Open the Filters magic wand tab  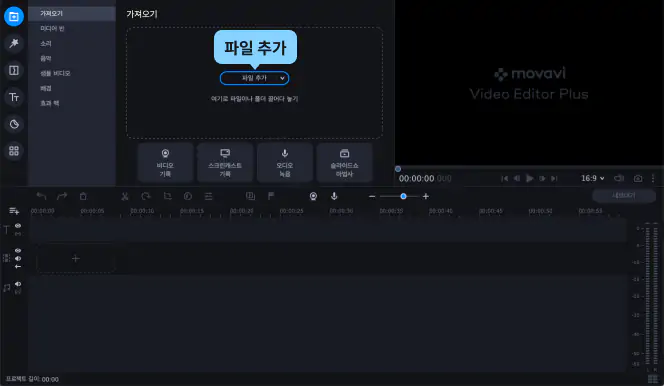pyautogui.click(x=14, y=43)
